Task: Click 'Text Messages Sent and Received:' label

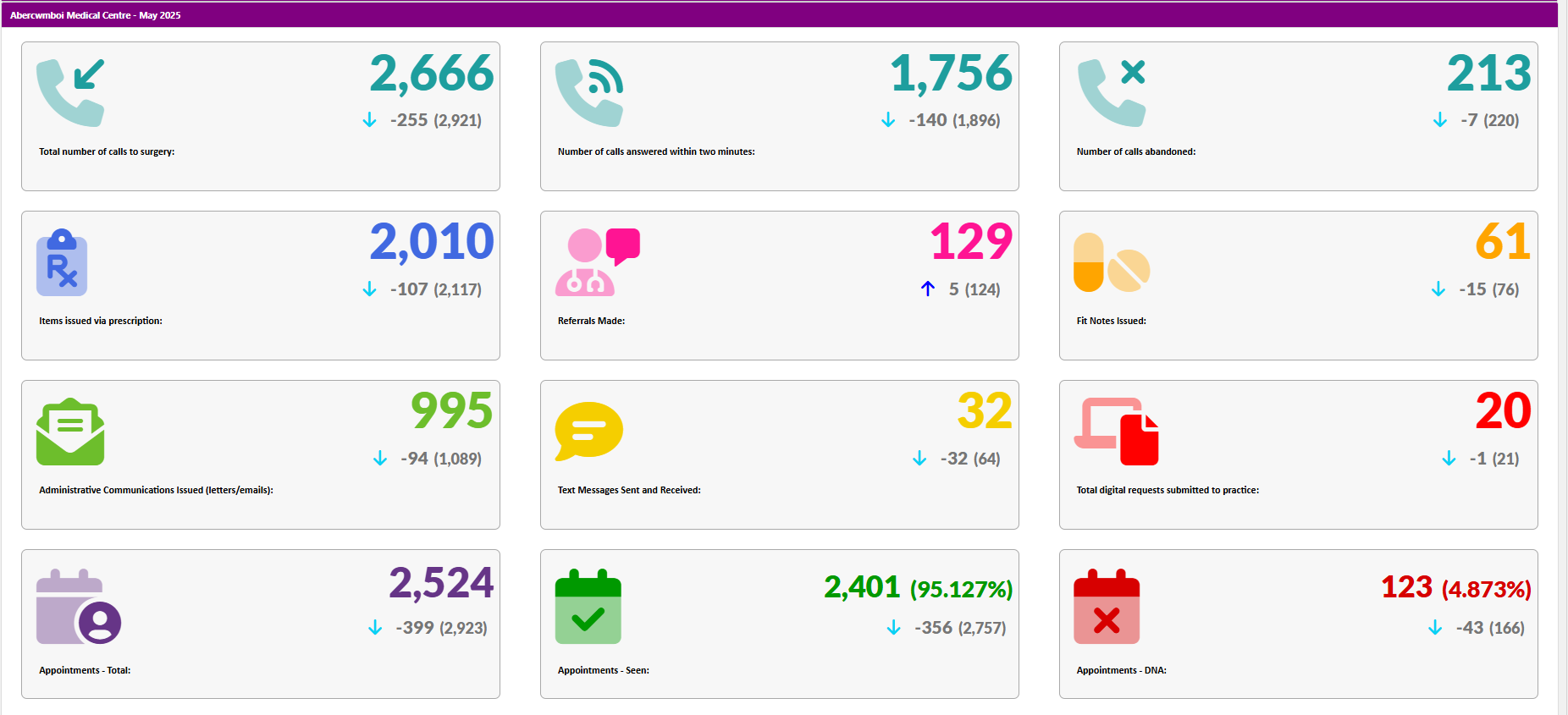Action: pos(629,491)
